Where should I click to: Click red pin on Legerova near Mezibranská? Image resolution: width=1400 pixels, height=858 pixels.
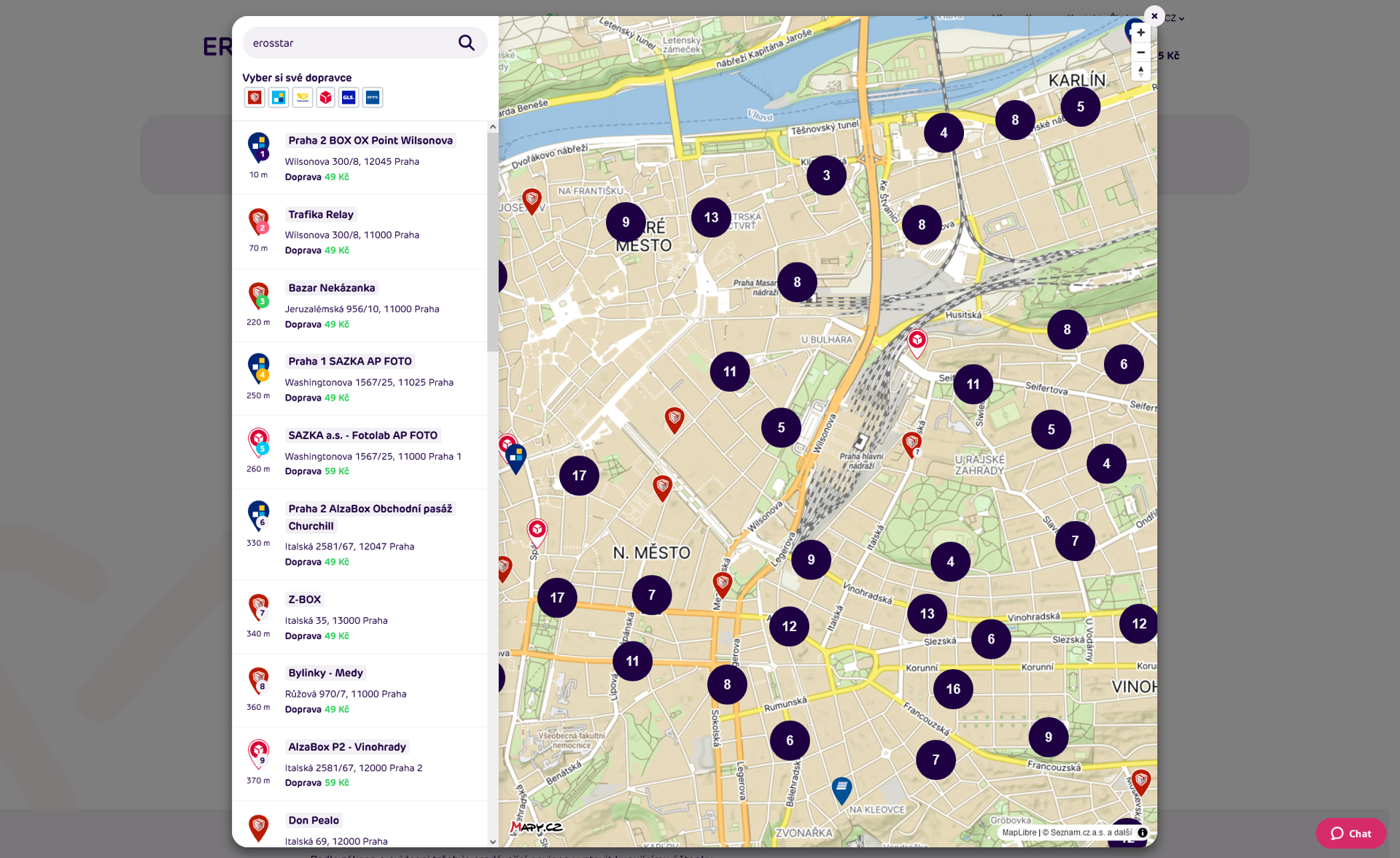(722, 585)
